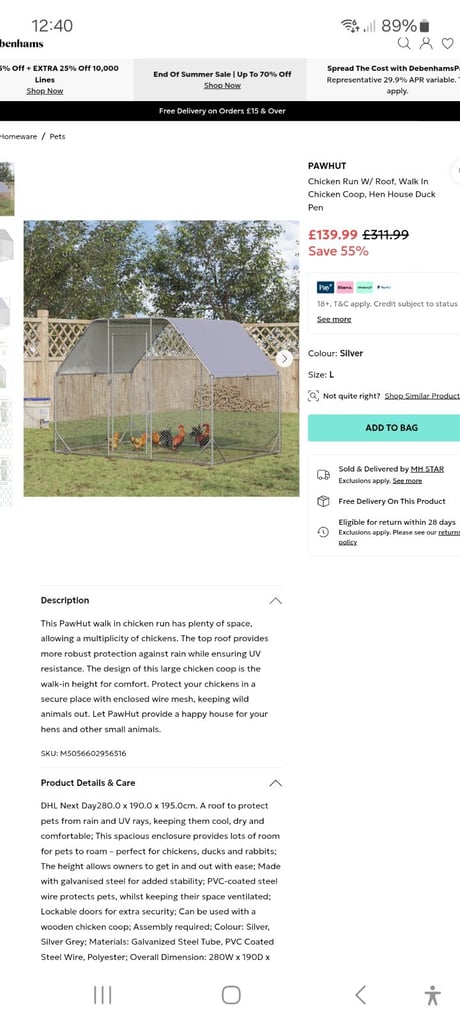This screenshot has height=1024, width=460.
Task: Tap the visual search icon beside Not quite right
Action: [x=314, y=396]
